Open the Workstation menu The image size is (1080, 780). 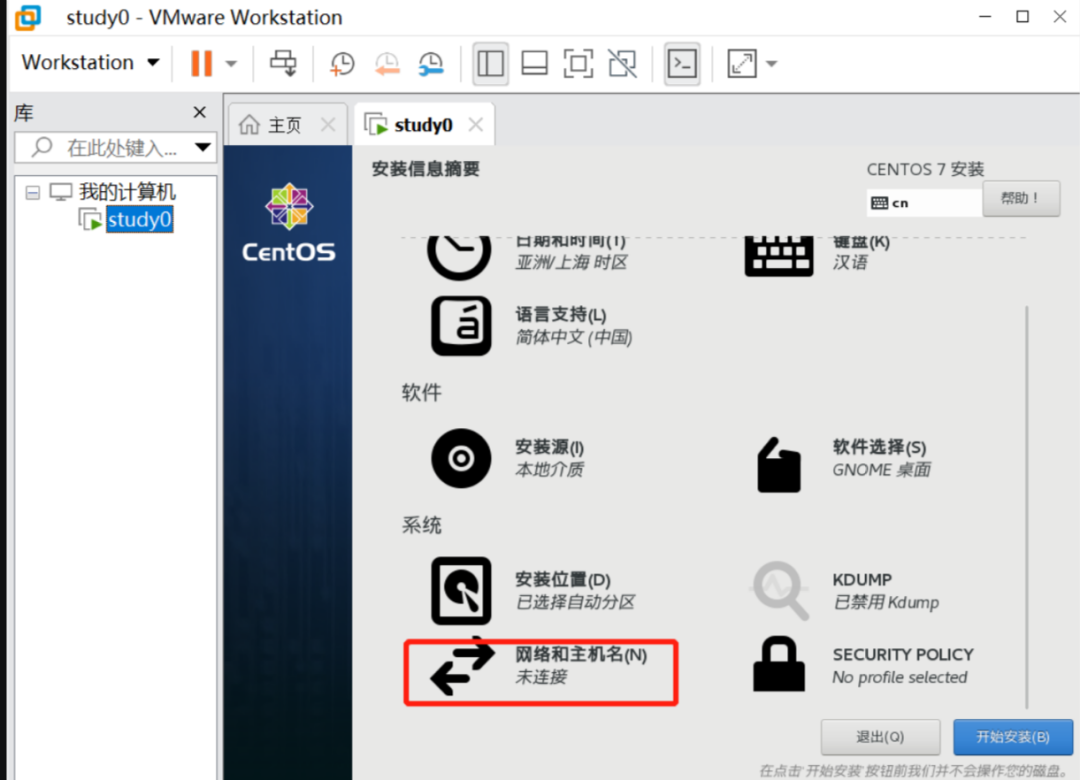[x=90, y=63]
